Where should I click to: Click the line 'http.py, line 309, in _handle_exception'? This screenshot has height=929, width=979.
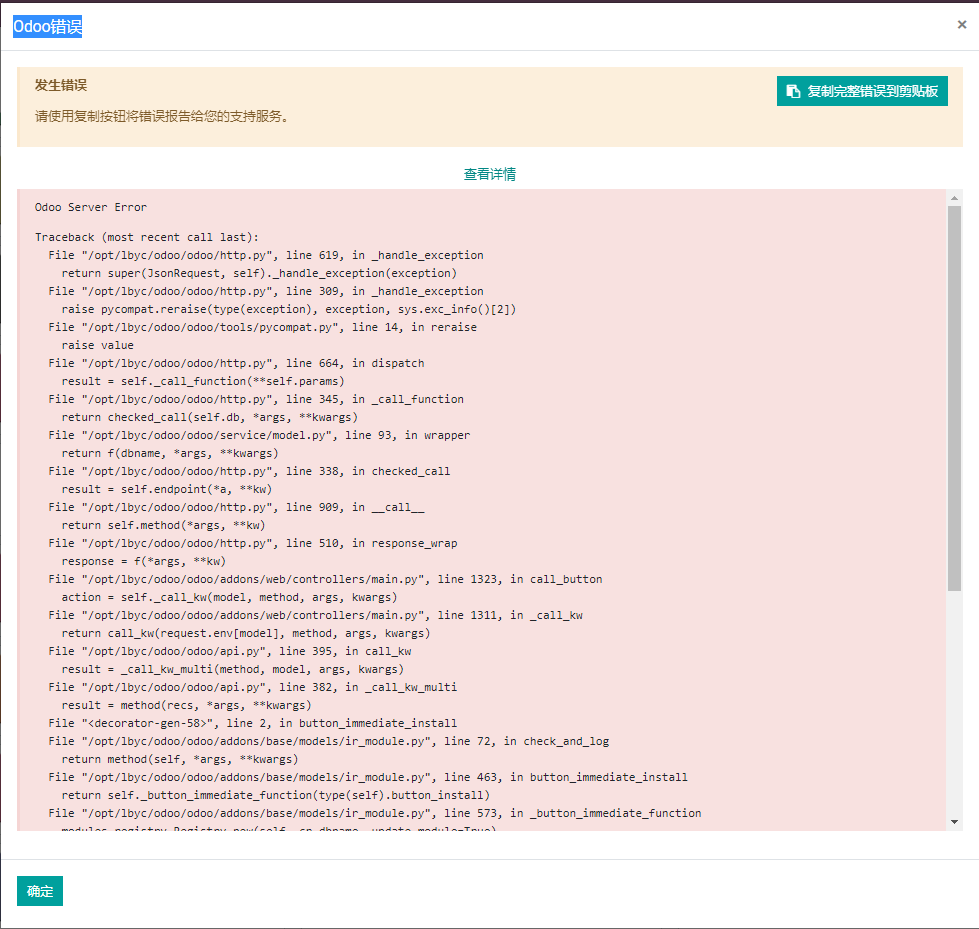point(266,292)
